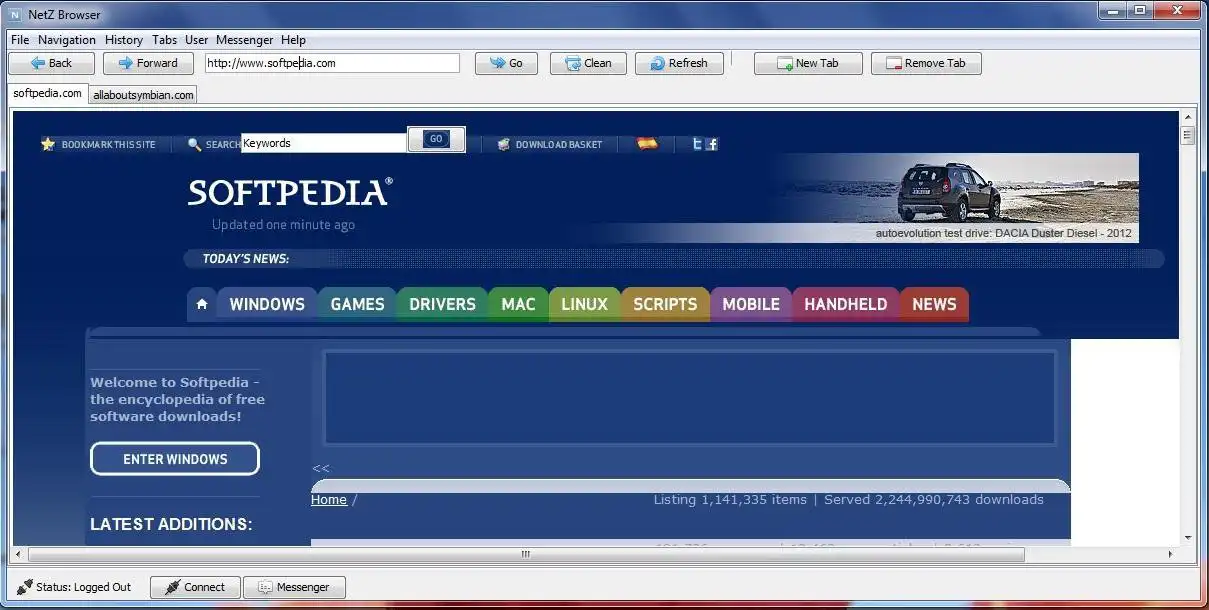Click the Back navigation button
This screenshot has height=610, width=1209.
pos(51,63)
